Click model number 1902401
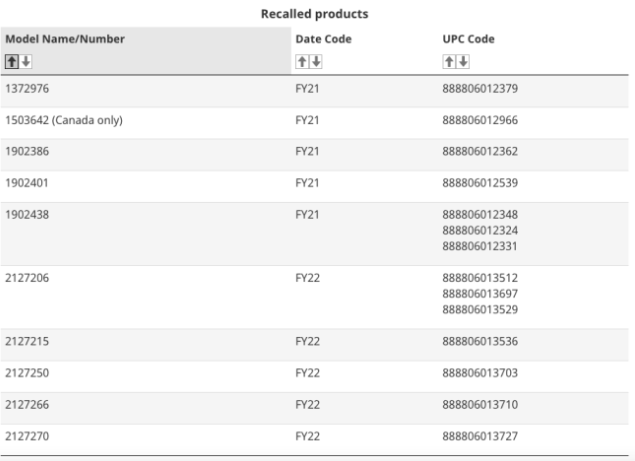The height and width of the screenshot is (461, 635). click(x=27, y=183)
